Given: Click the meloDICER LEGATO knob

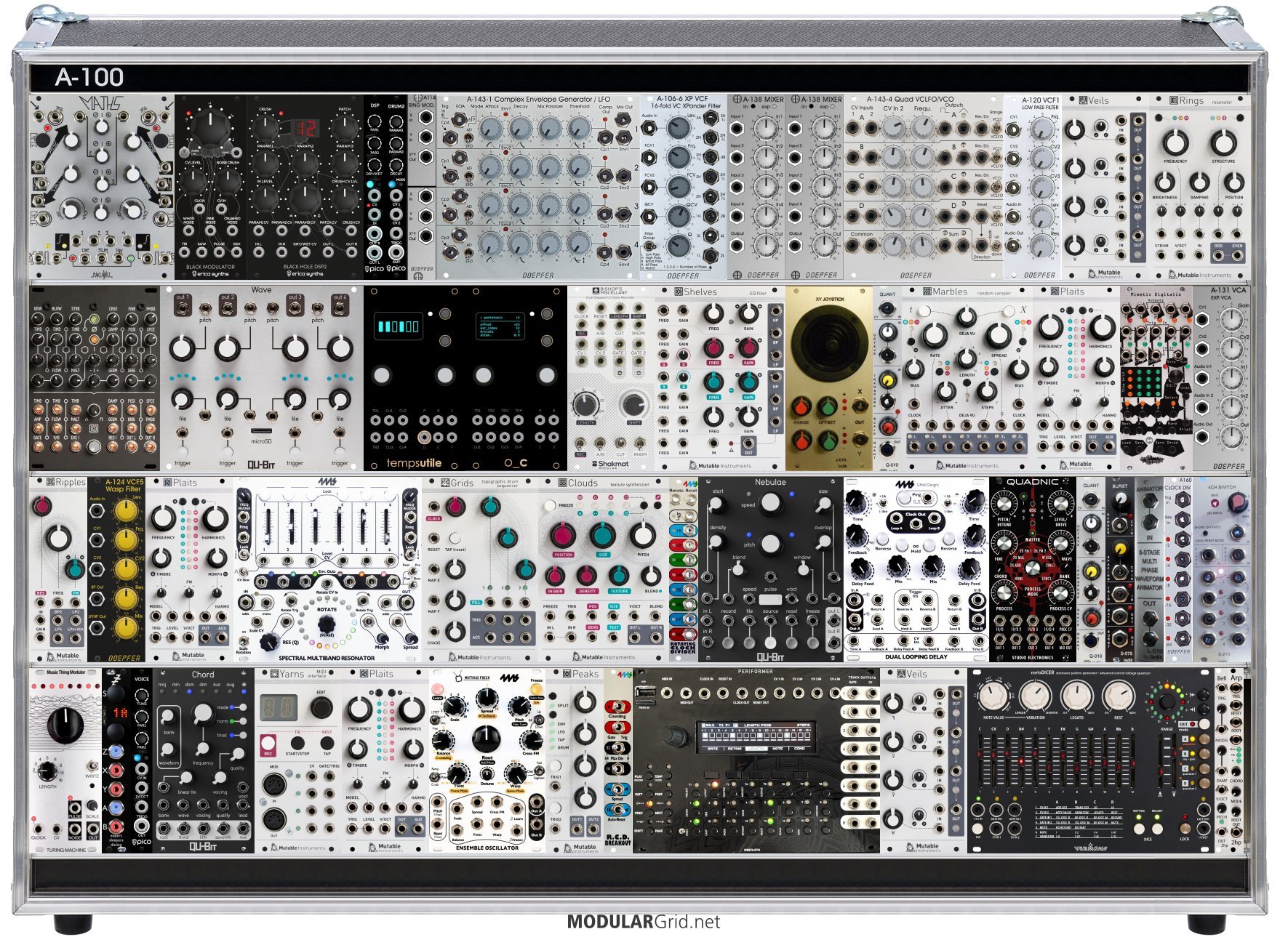Looking at the screenshot, I should click(x=1077, y=696).
